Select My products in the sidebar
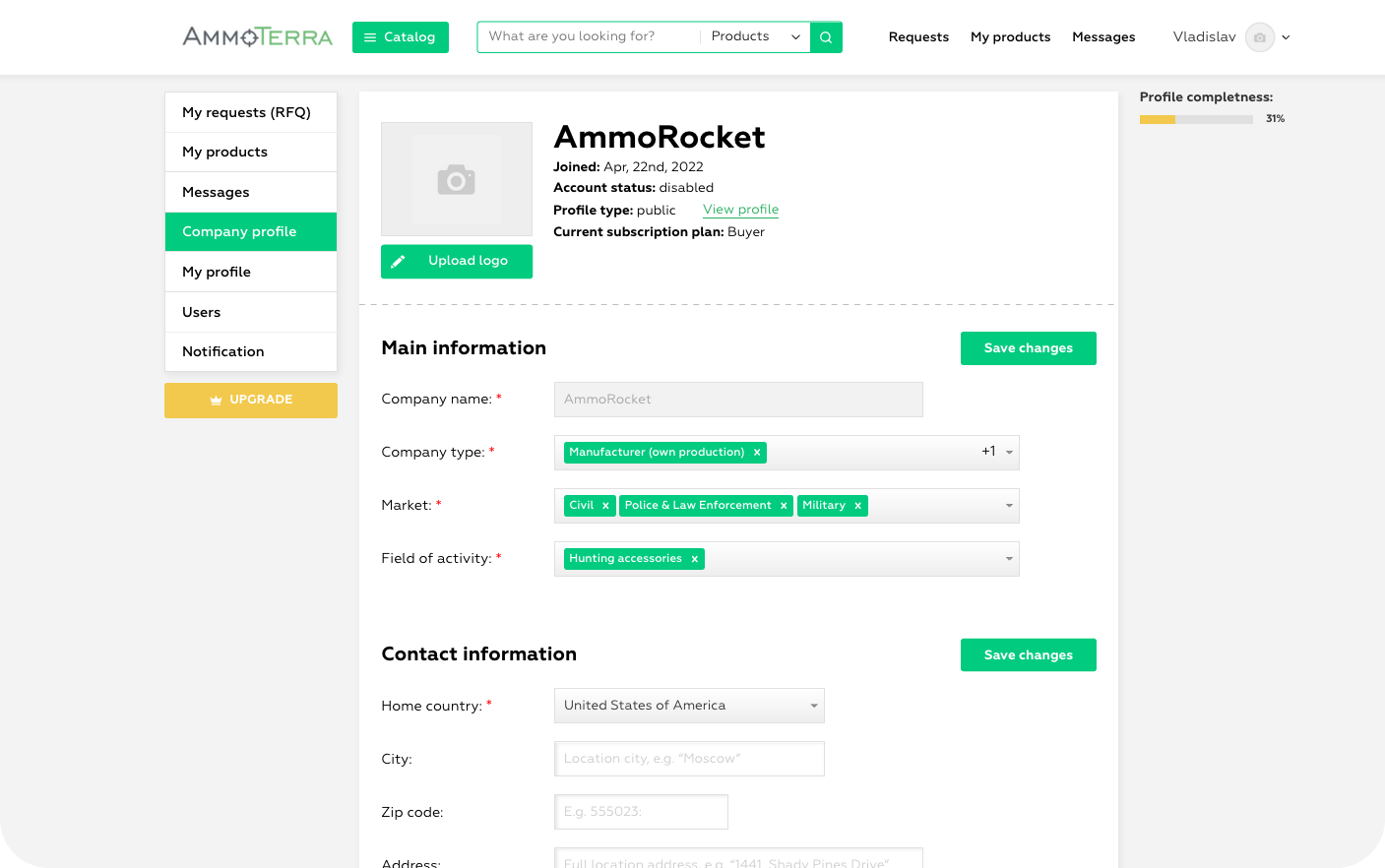This screenshot has width=1385, height=868. (x=251, y=153)
